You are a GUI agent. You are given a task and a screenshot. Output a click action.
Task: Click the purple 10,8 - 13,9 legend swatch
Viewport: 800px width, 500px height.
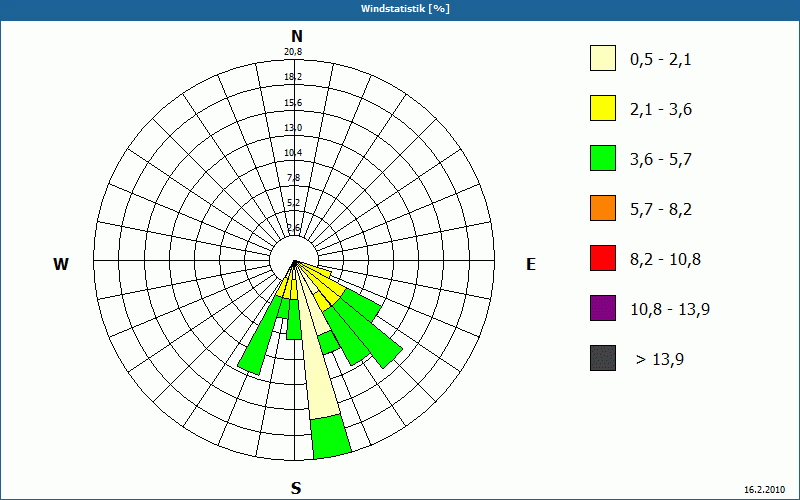[x=603, y=308]
